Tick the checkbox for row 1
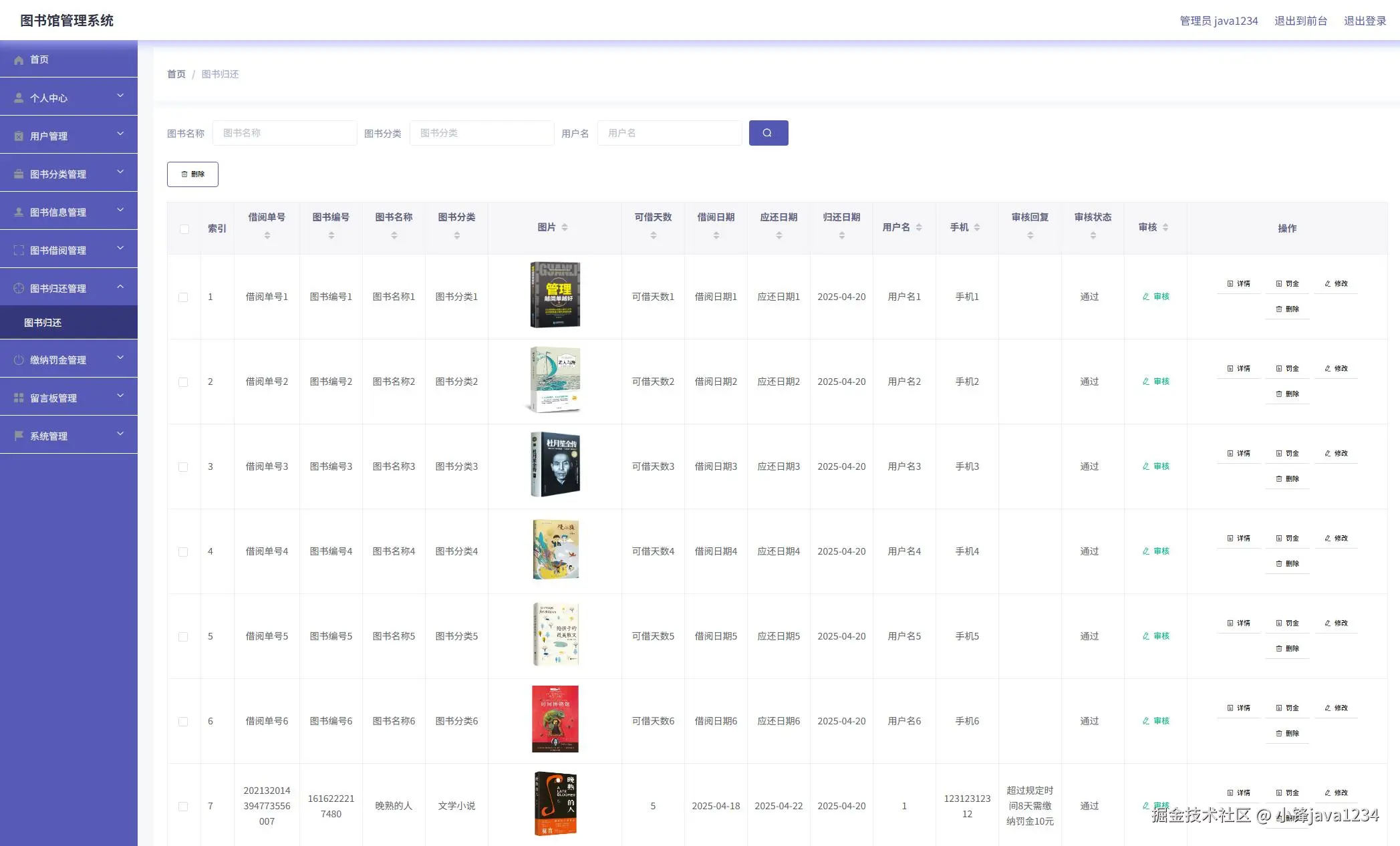 [x=183, y=297]
